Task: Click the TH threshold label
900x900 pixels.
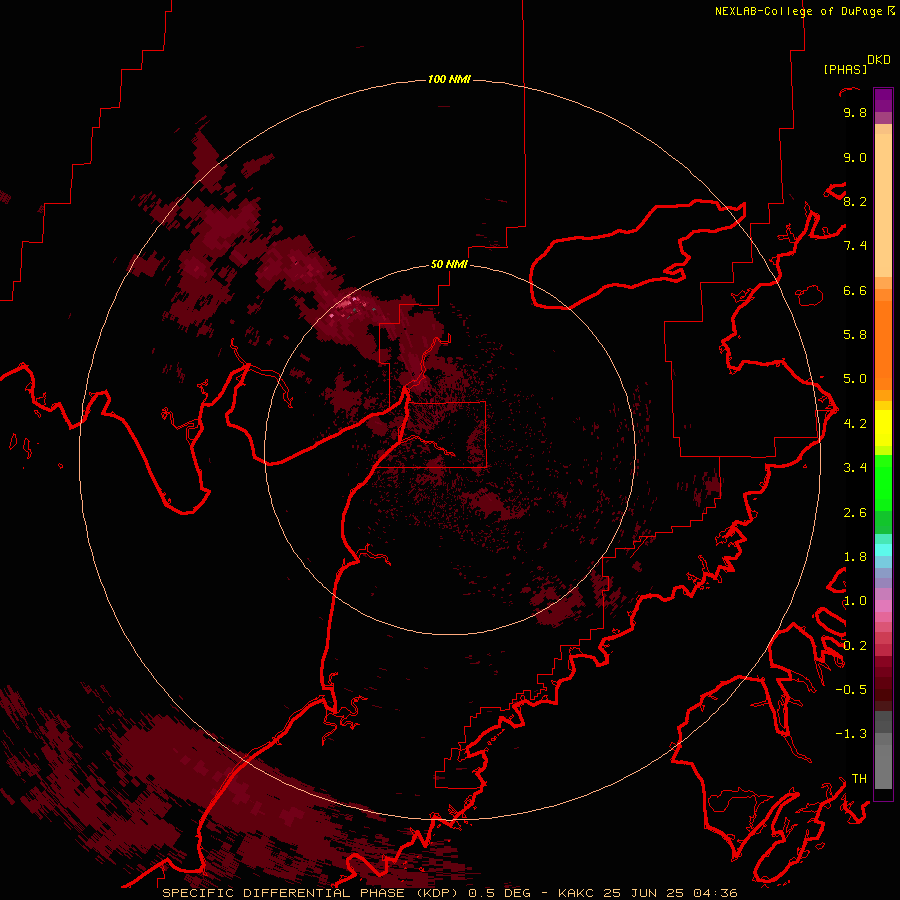Action: point(859,779)
